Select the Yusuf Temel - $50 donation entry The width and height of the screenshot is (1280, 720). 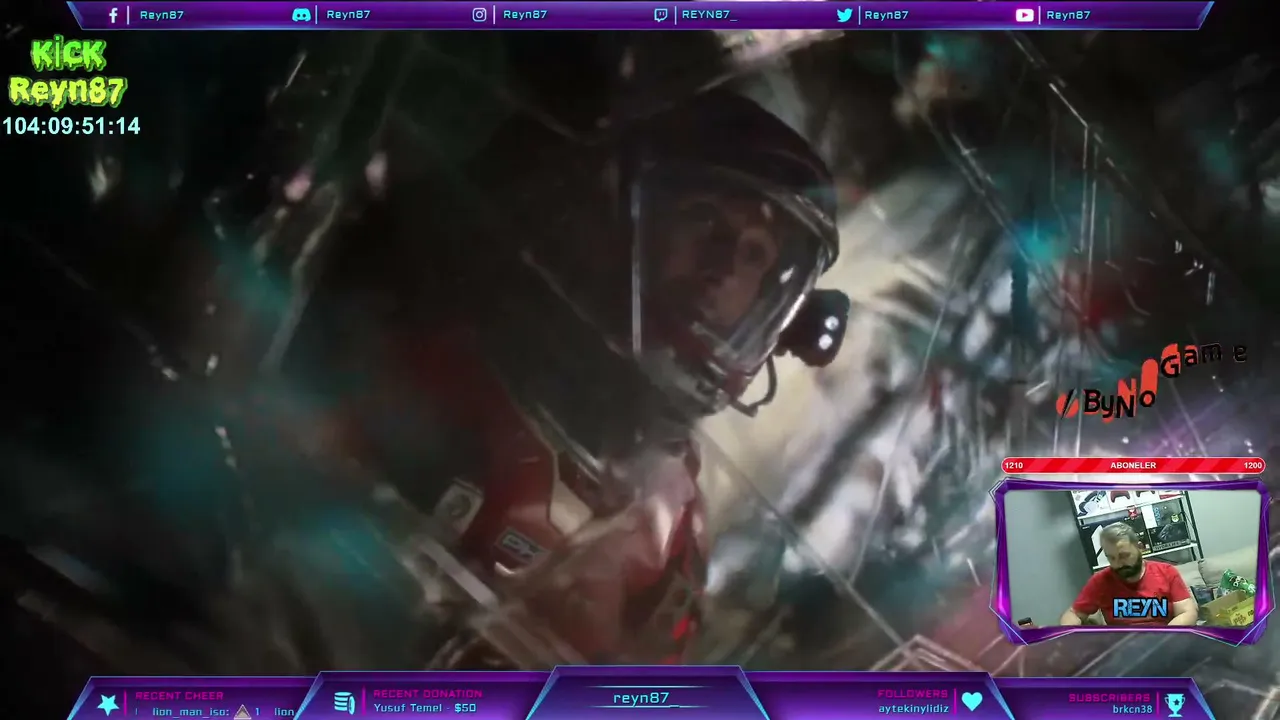point(425,708)
